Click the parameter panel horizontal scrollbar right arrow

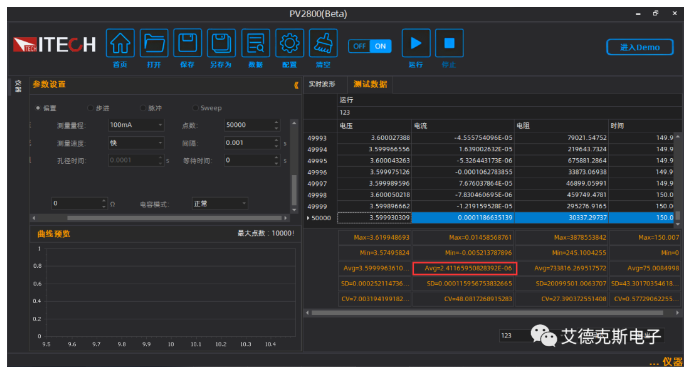tap(286, 218)
